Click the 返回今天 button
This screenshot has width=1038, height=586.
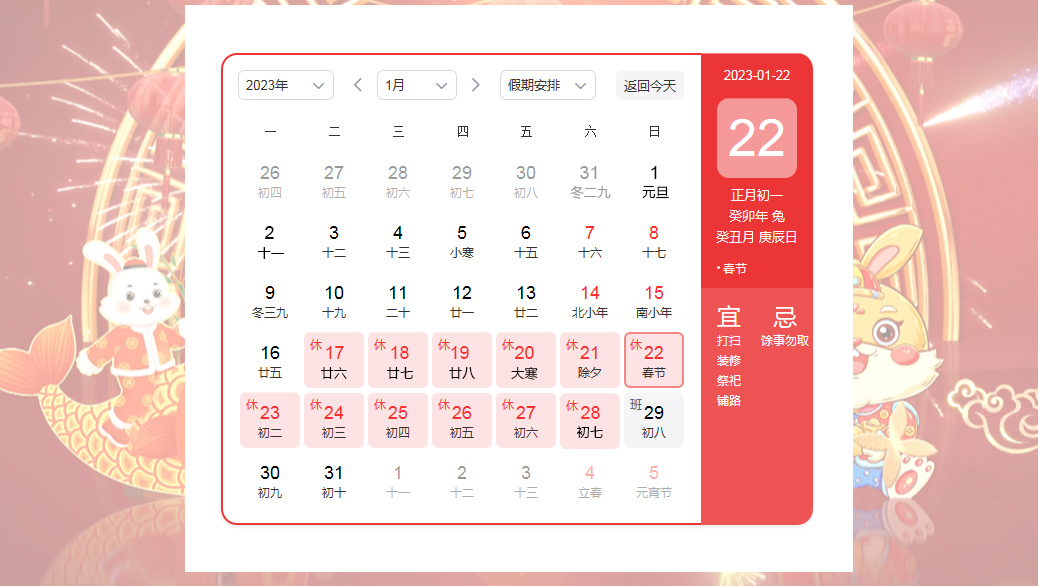[x=650, y=86]
